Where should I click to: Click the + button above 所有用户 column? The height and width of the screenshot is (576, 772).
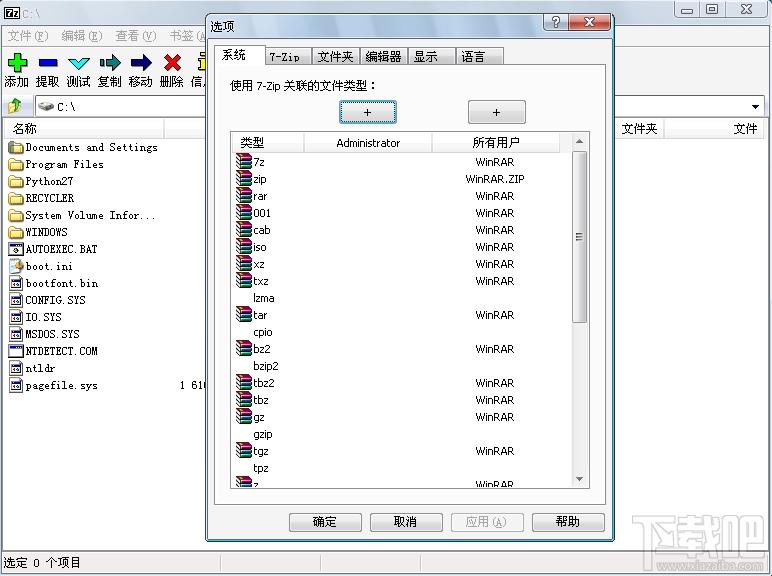pos(497,112)
